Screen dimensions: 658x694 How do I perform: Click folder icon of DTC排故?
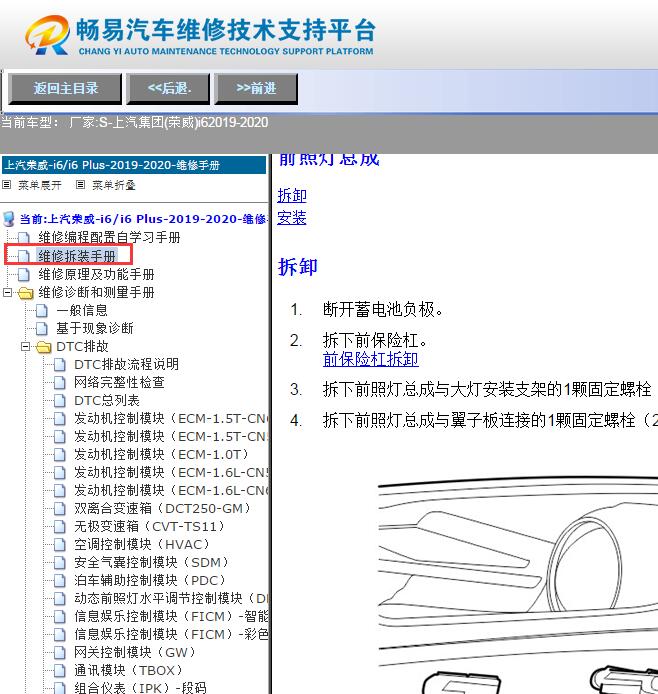point(44,347)
